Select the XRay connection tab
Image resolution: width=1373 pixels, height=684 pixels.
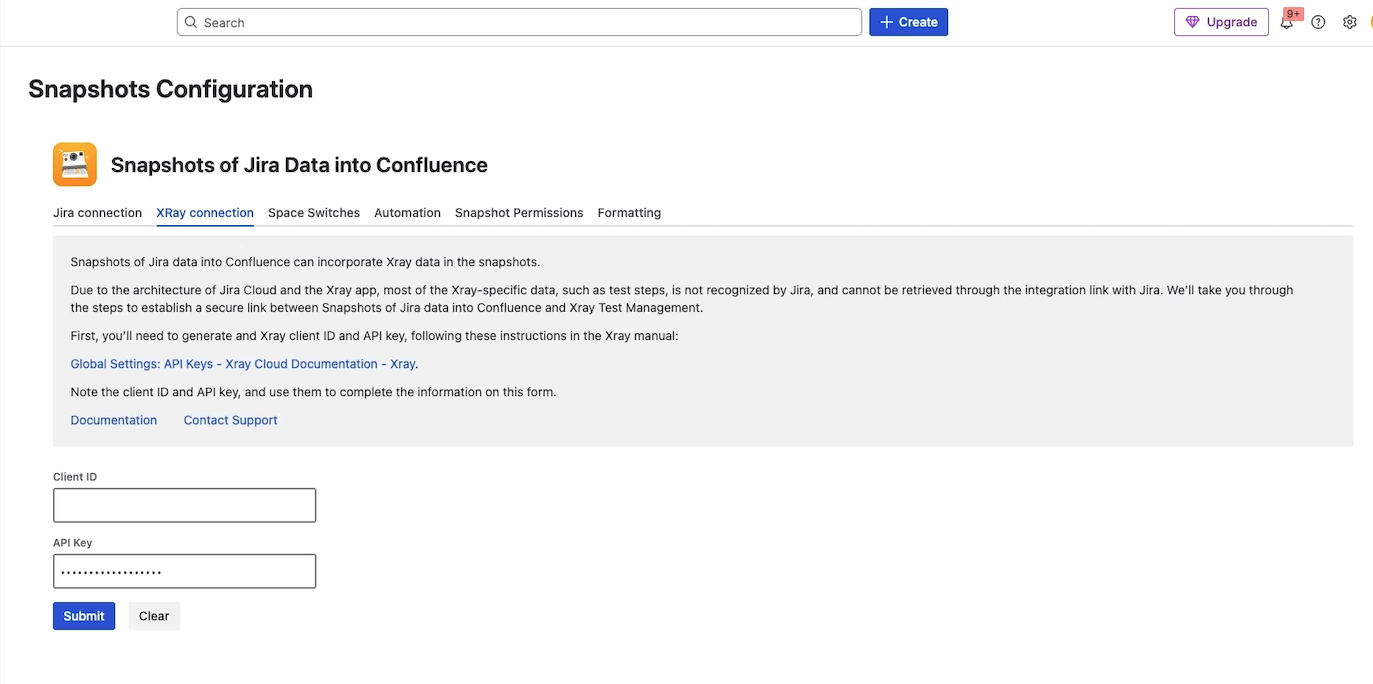[x=205, y=213]
